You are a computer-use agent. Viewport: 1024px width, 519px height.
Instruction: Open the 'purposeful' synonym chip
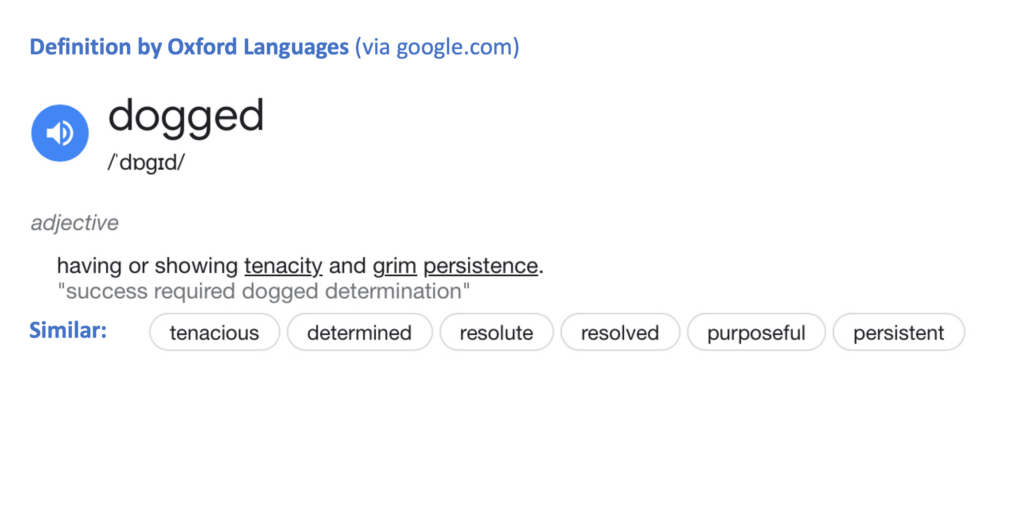[x=756, y=333]
